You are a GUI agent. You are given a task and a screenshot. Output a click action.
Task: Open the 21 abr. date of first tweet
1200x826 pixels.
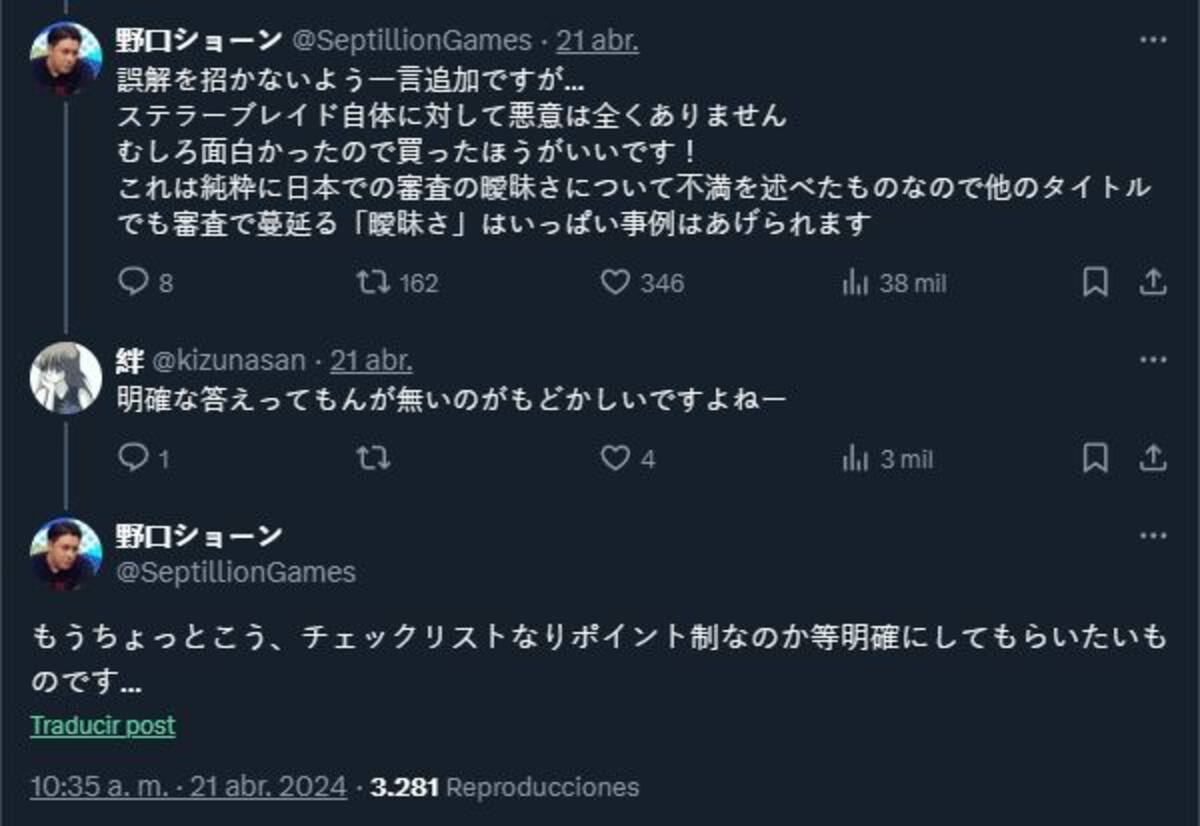pos(597,40)
